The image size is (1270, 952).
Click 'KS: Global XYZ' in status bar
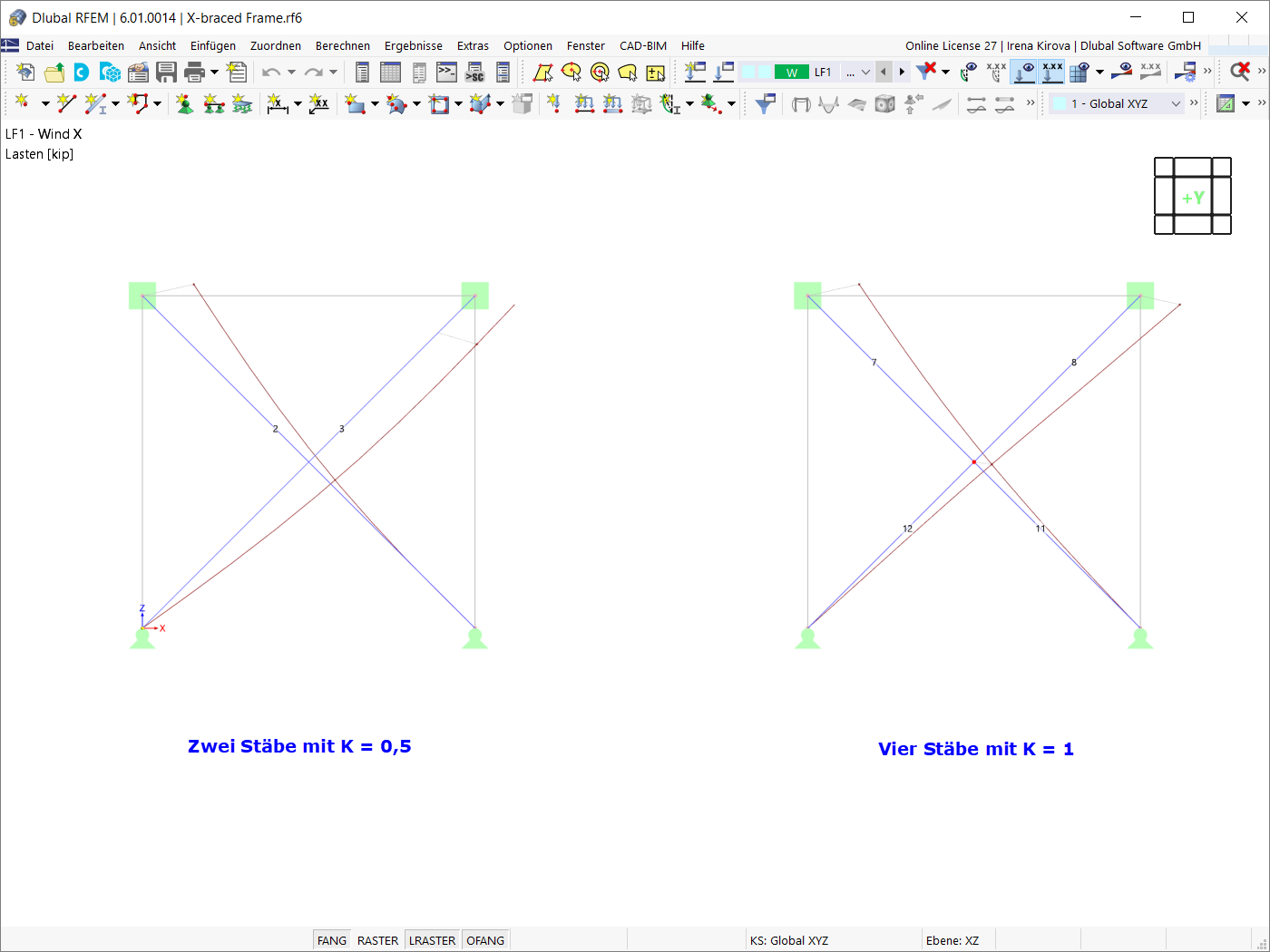(x=789, y=940)
